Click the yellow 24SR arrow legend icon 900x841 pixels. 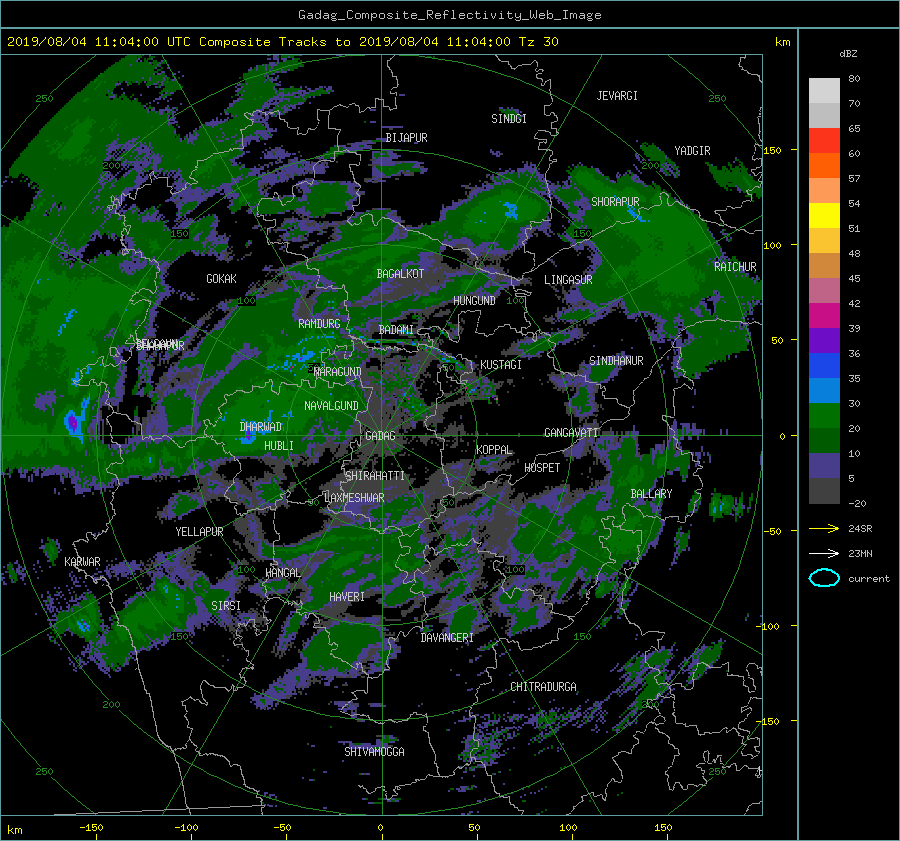tap(824, 528)
